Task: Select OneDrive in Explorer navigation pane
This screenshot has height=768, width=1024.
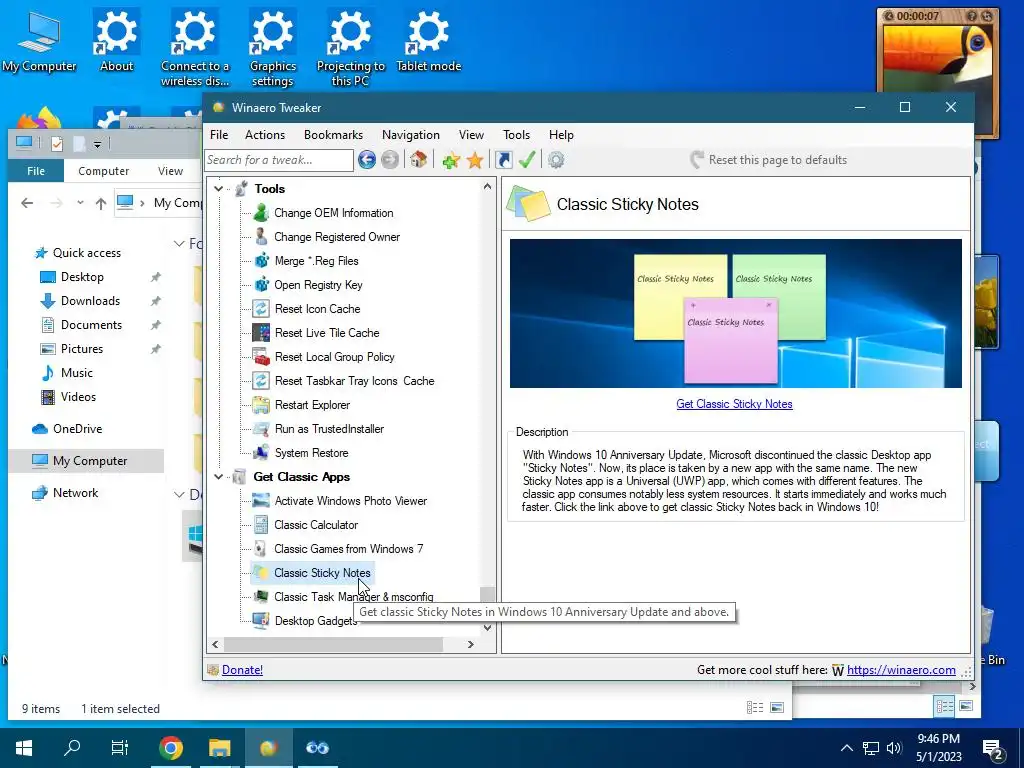Action: pyautogui.click(x=77, y=429)
